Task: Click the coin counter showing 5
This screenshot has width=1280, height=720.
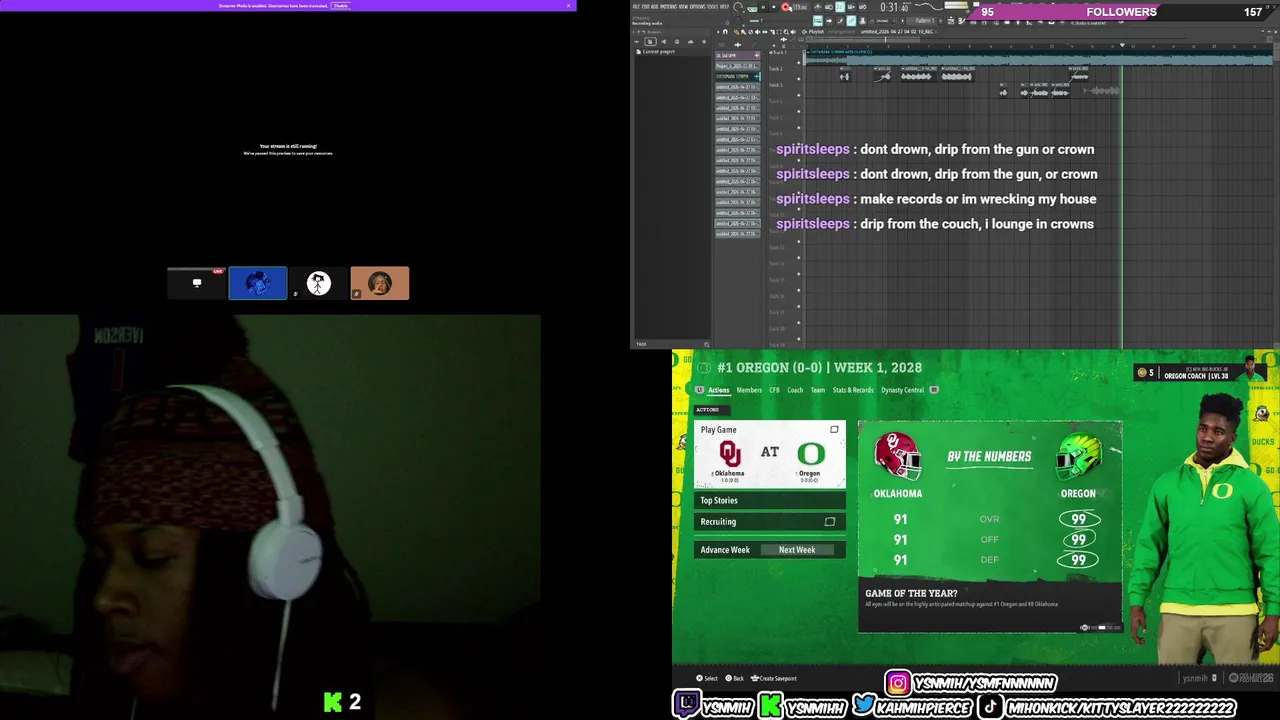Action: [1146, 373]
